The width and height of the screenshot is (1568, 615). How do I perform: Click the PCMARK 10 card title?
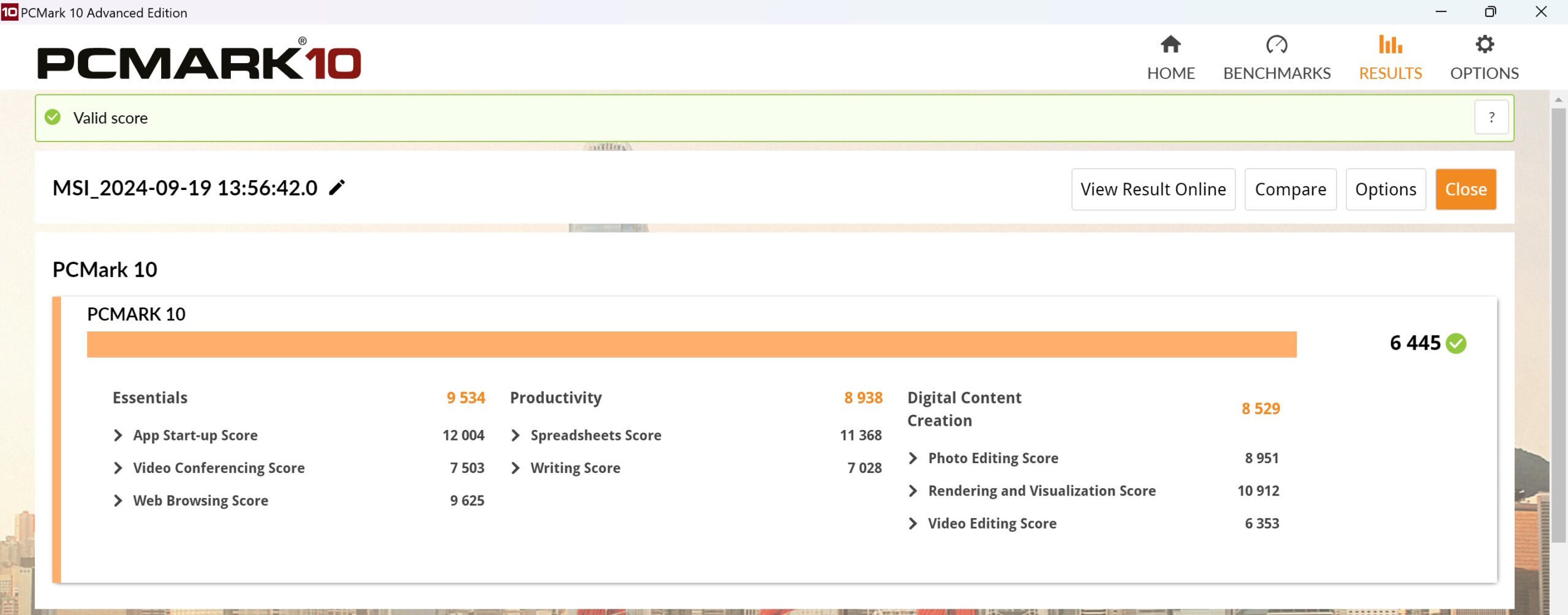pyautogui.click(x=136, y=314)
